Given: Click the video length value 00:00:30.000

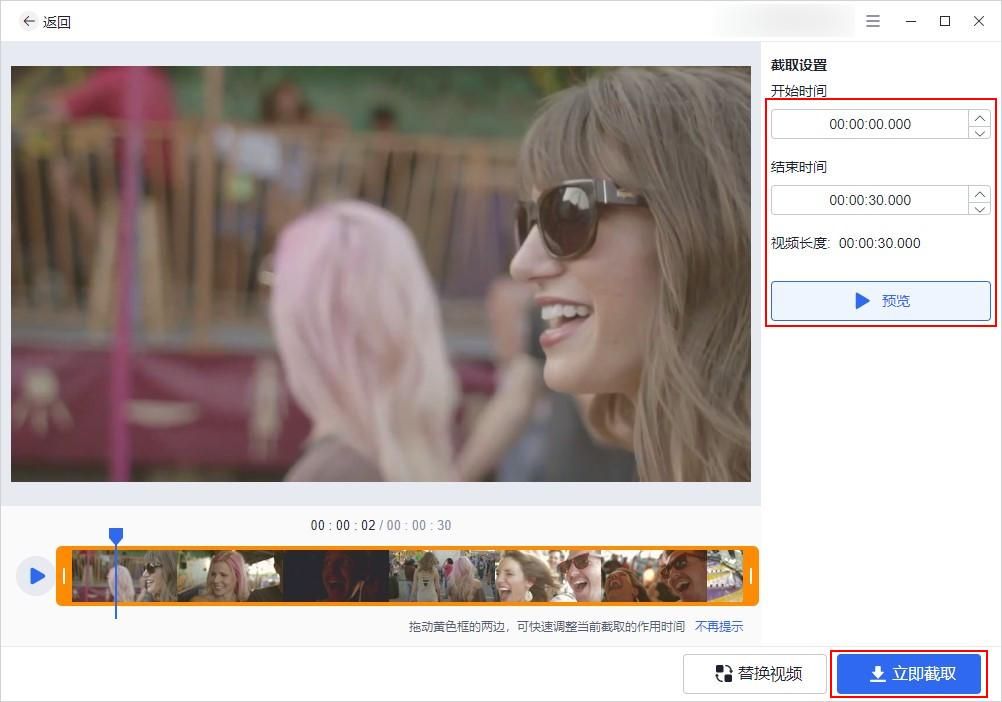Looking at the screenshot, I should (879, 243).
